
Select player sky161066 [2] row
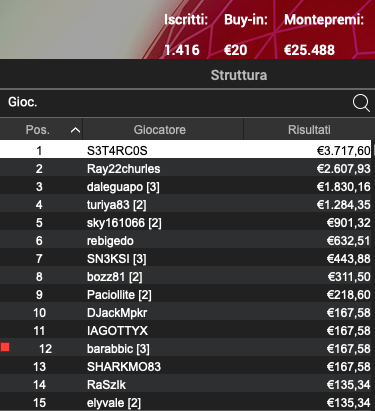coord(186,222)
